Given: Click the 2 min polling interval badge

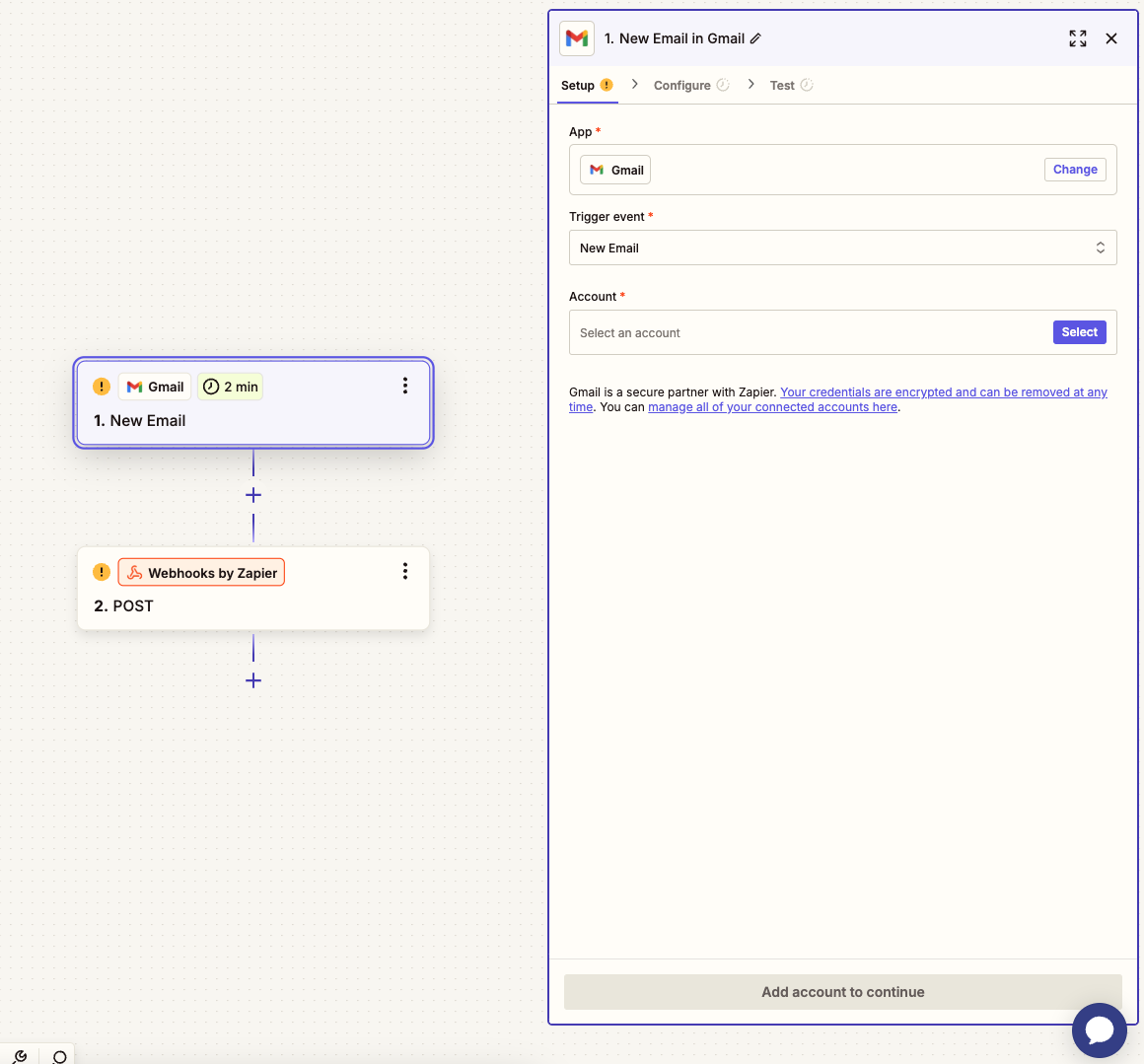Looking at the screenshot, I should coord(230,387).
